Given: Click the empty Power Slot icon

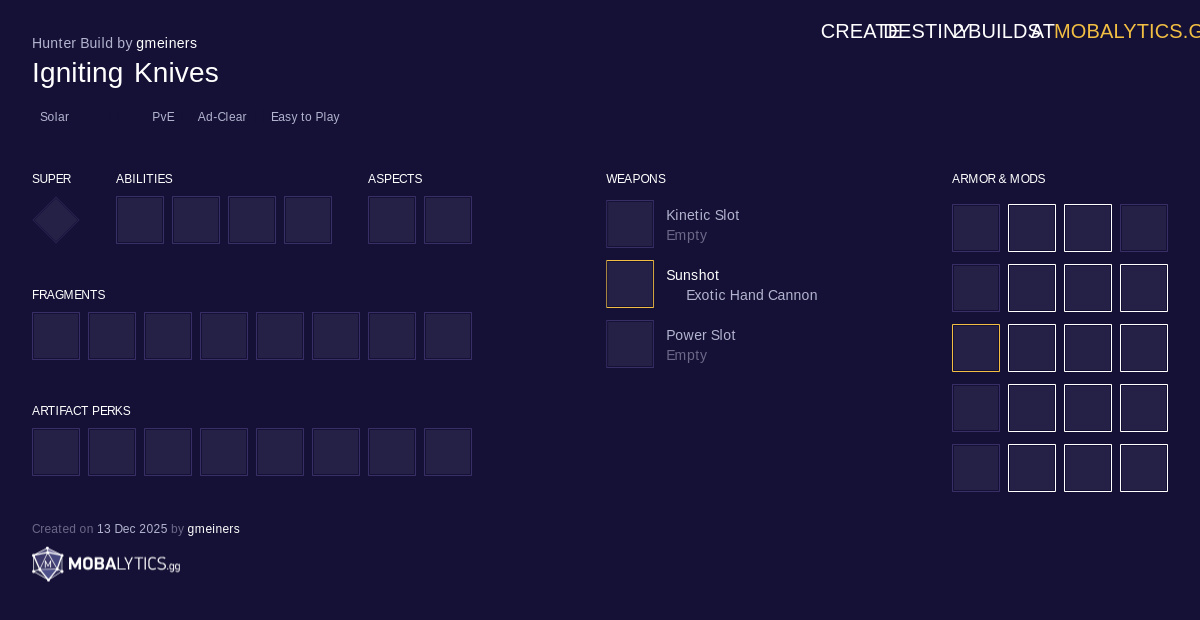Looking at the screenshot, I should (630, 344).
